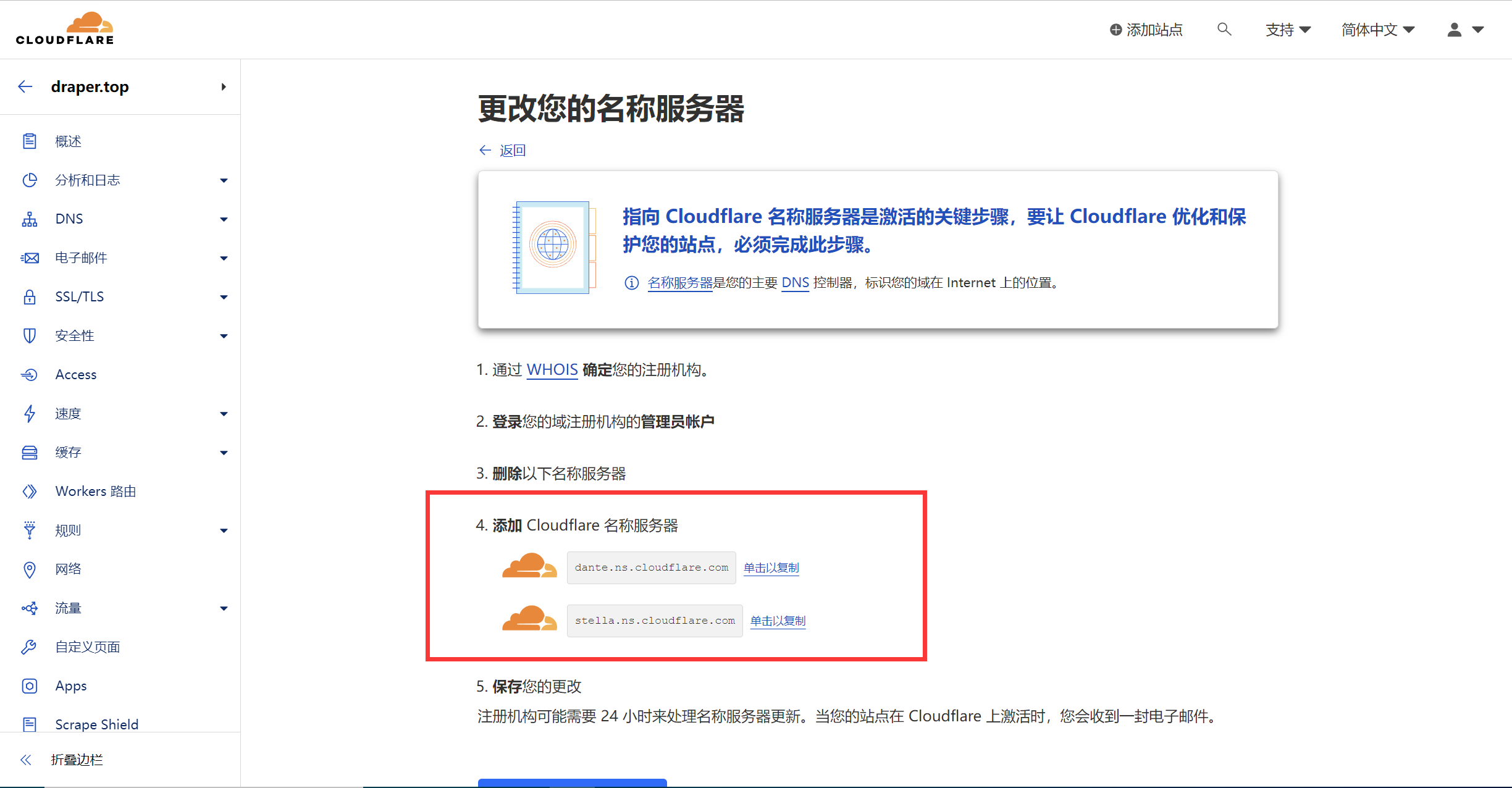Click the user account icon
The image size is (1512, 788).
tap(1455, 30)
